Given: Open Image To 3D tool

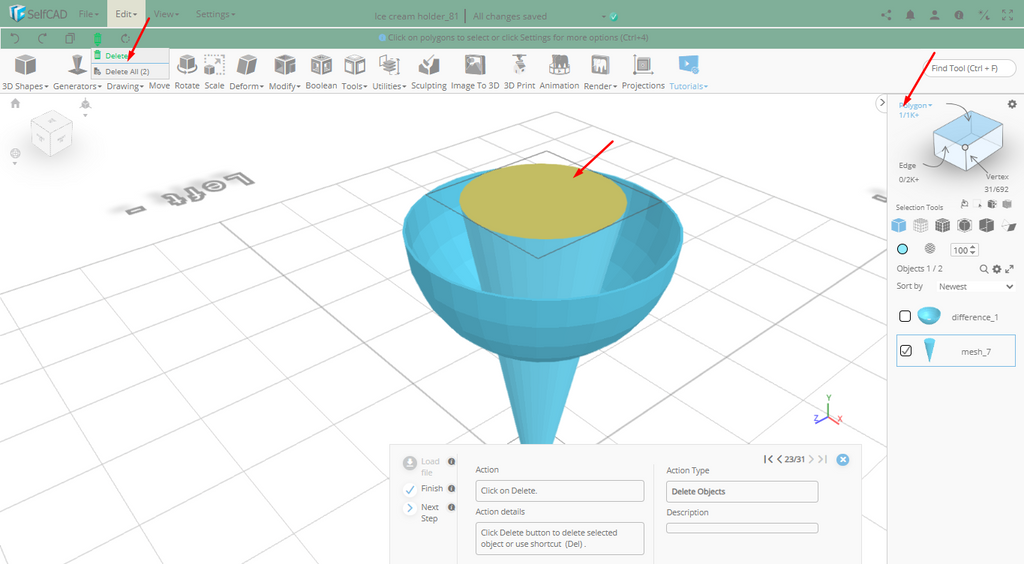Looking at the screenshot, I should [475, 73].
